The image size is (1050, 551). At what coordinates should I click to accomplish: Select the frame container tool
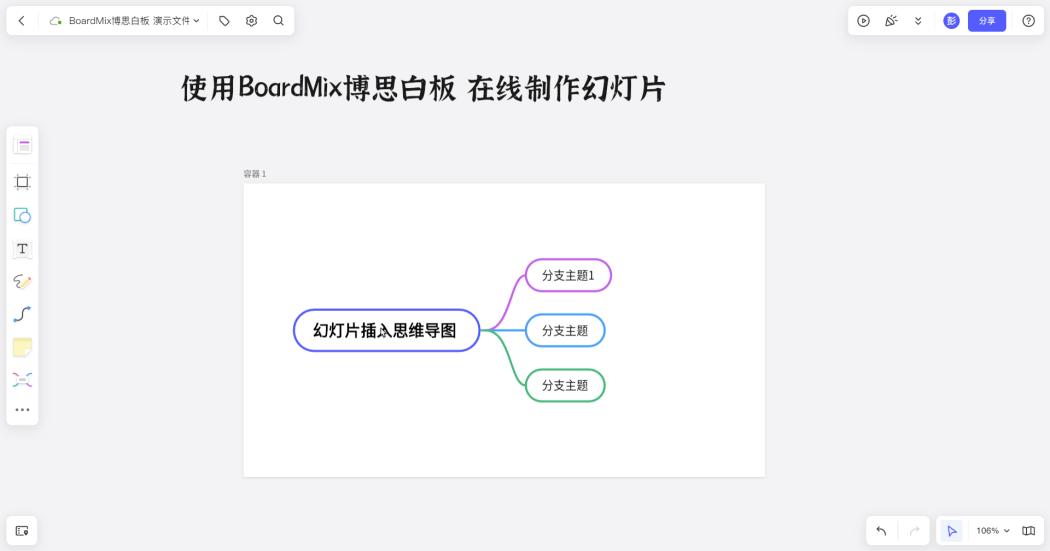[x=22, y=181]
